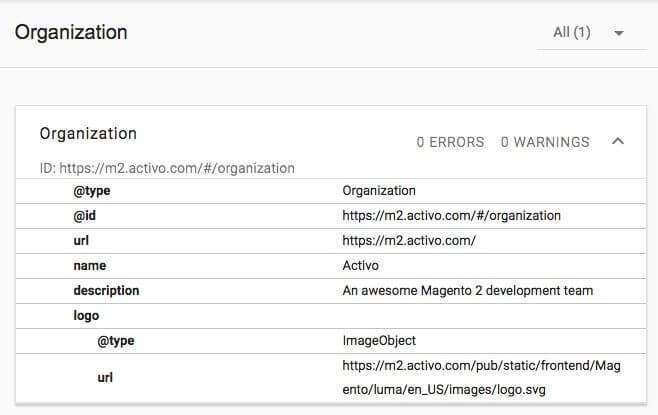Image resolution: width=658 pixels, height=415 pixels.
Task: Select the Organization page heading
Action: (71, 32)
